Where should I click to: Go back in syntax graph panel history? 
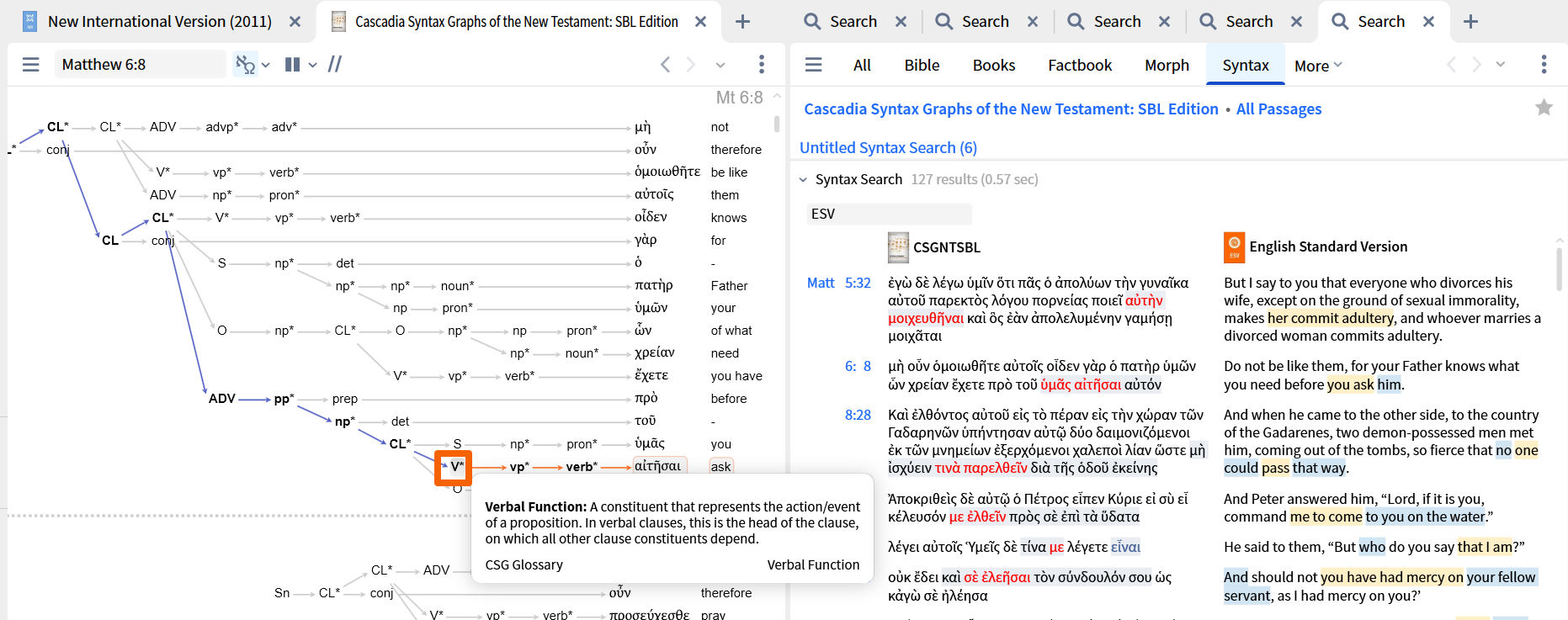tap(665, 65)
